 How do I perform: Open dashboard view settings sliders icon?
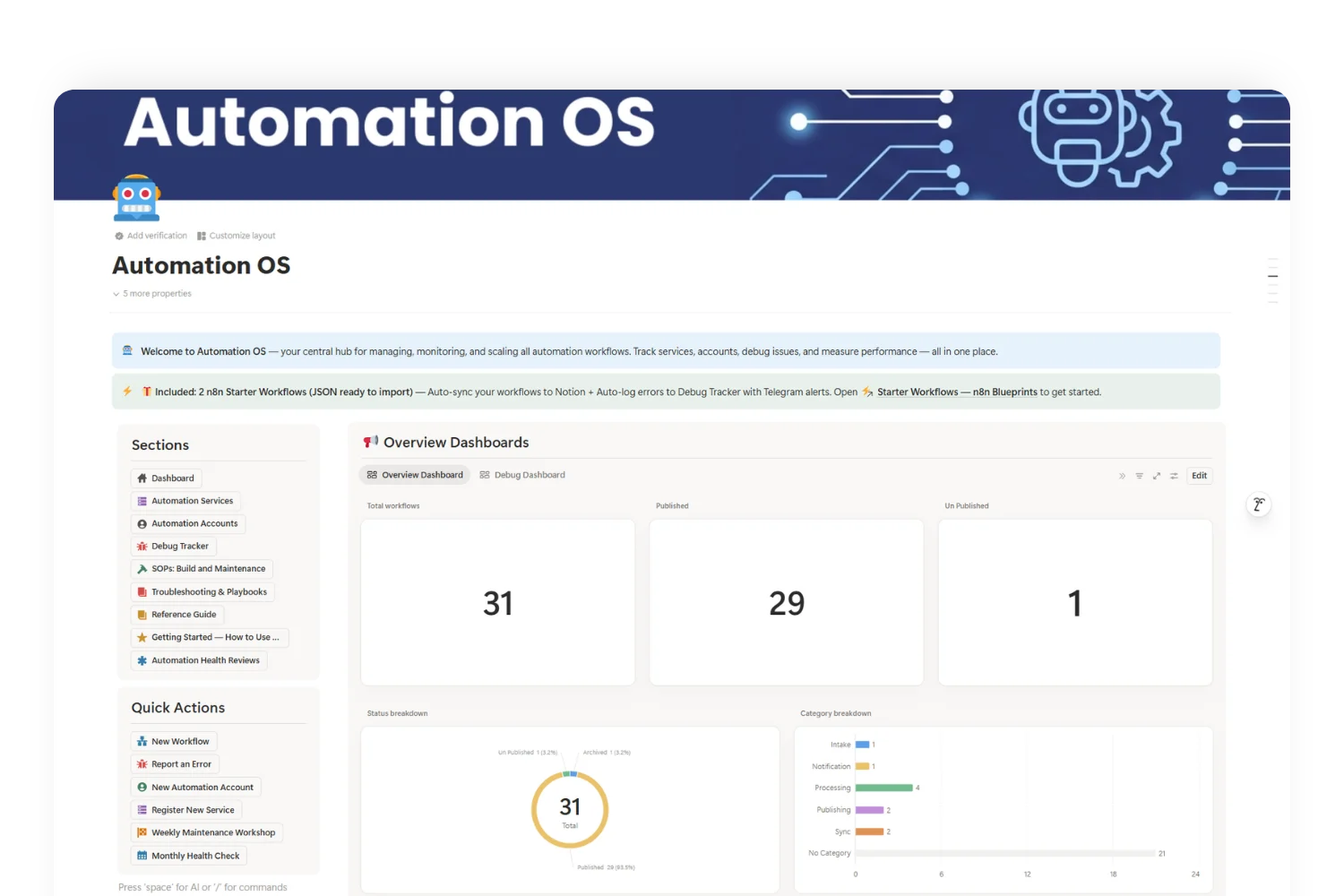pyautogui.click(x=1174, y=476)
